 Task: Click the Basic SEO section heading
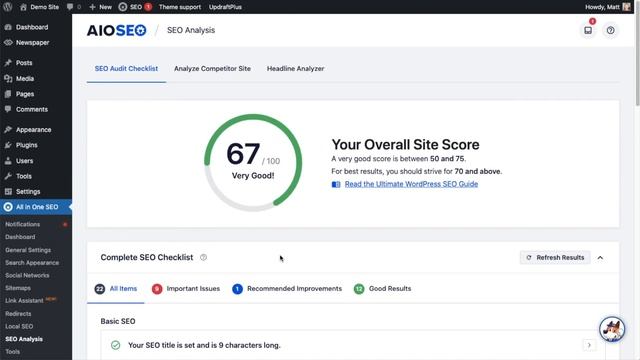coord(118,321)
